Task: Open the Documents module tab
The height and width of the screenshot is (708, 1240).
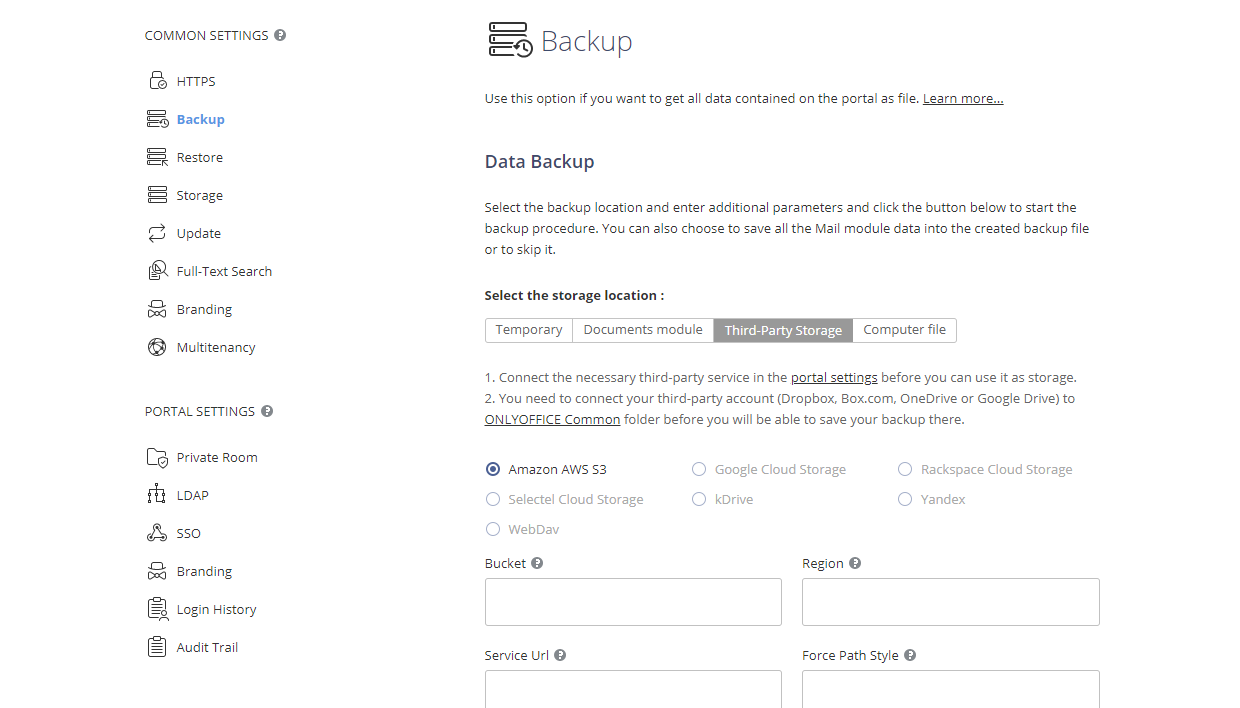Action: (x=642, y=329)
